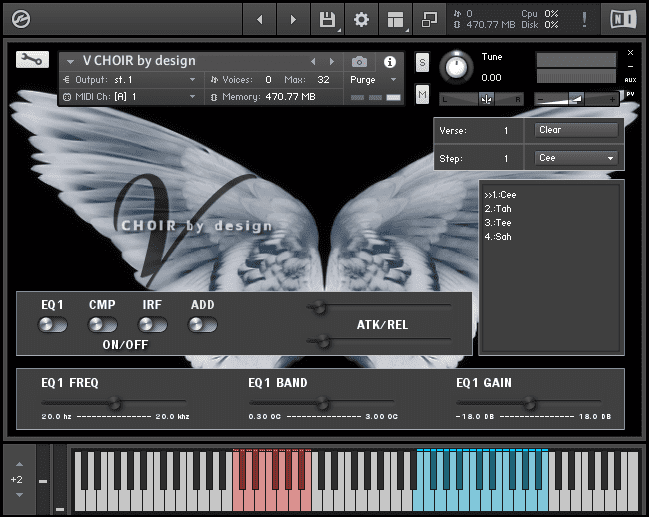649x517 pixels.
Task: Click the Max voices value 32
Action: click(323, 79)
